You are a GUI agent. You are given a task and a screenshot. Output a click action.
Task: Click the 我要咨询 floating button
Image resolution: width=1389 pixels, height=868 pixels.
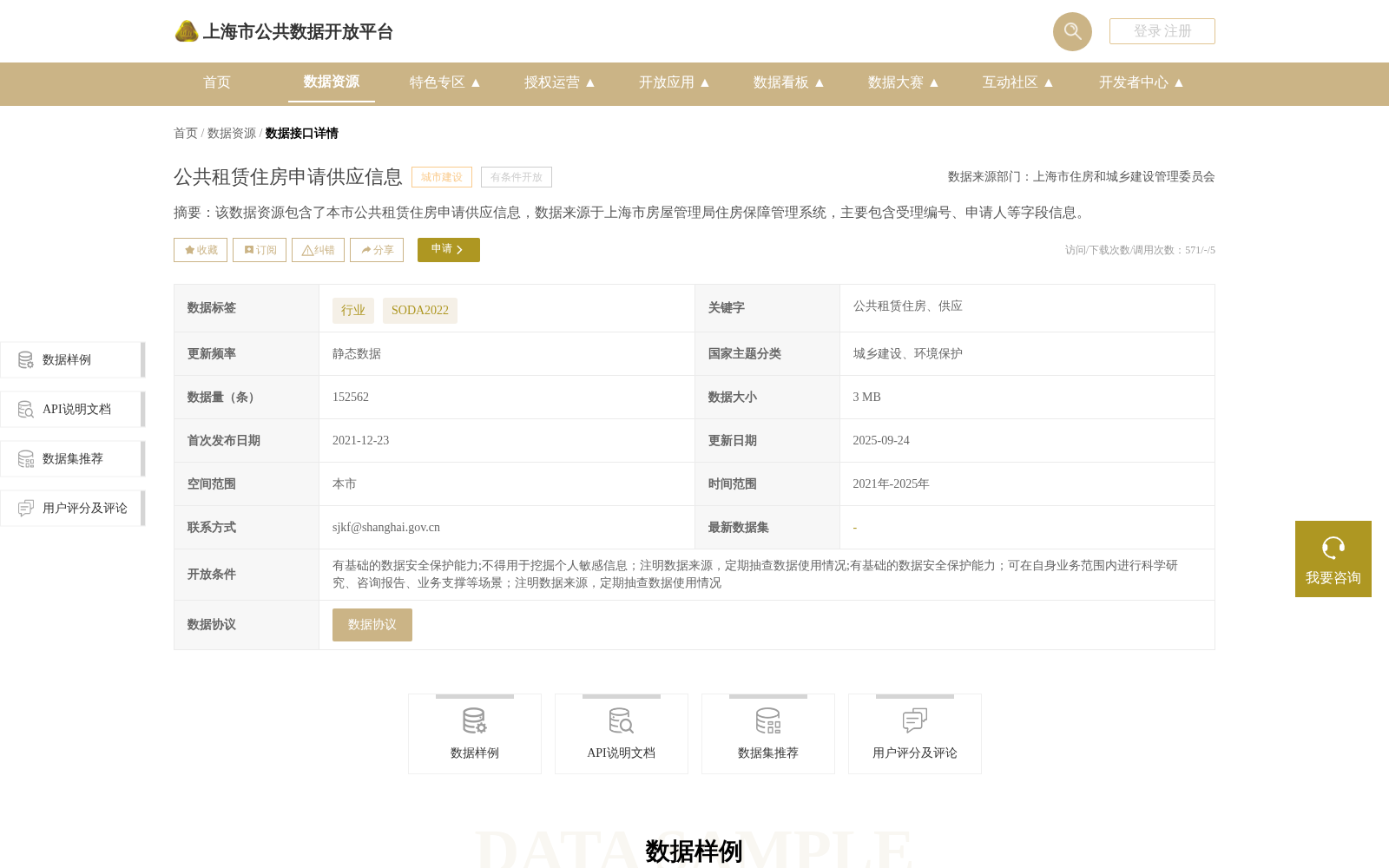1333,559
